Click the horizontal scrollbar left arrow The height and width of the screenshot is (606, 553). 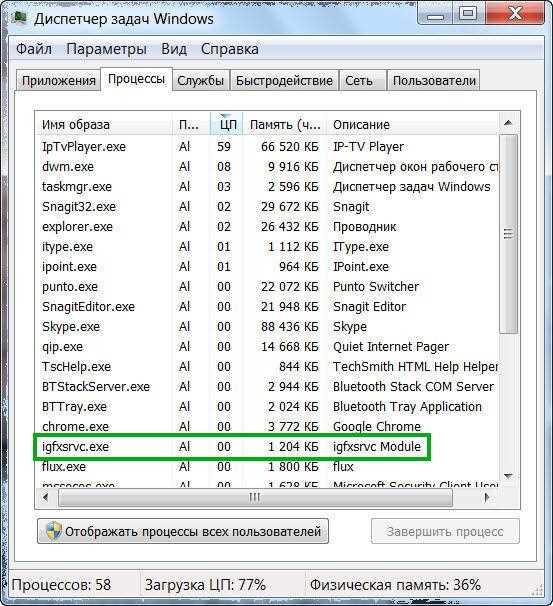(x=46, y=497)
